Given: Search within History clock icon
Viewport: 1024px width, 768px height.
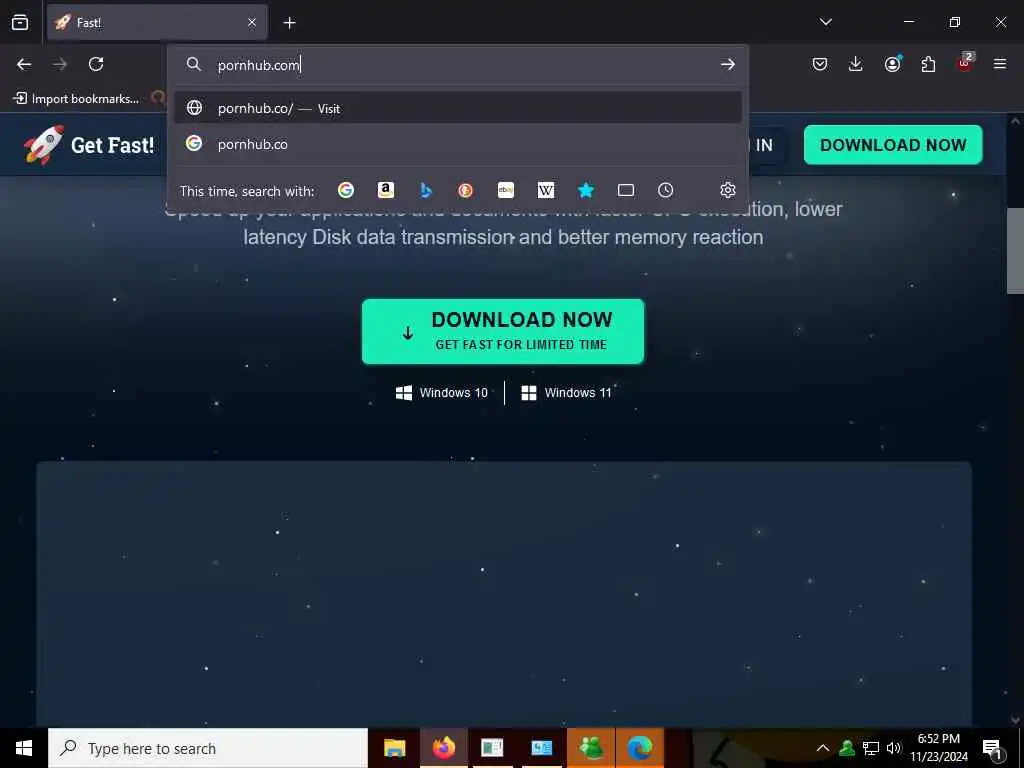Looking at the screenshot, I should coord(665,190).
